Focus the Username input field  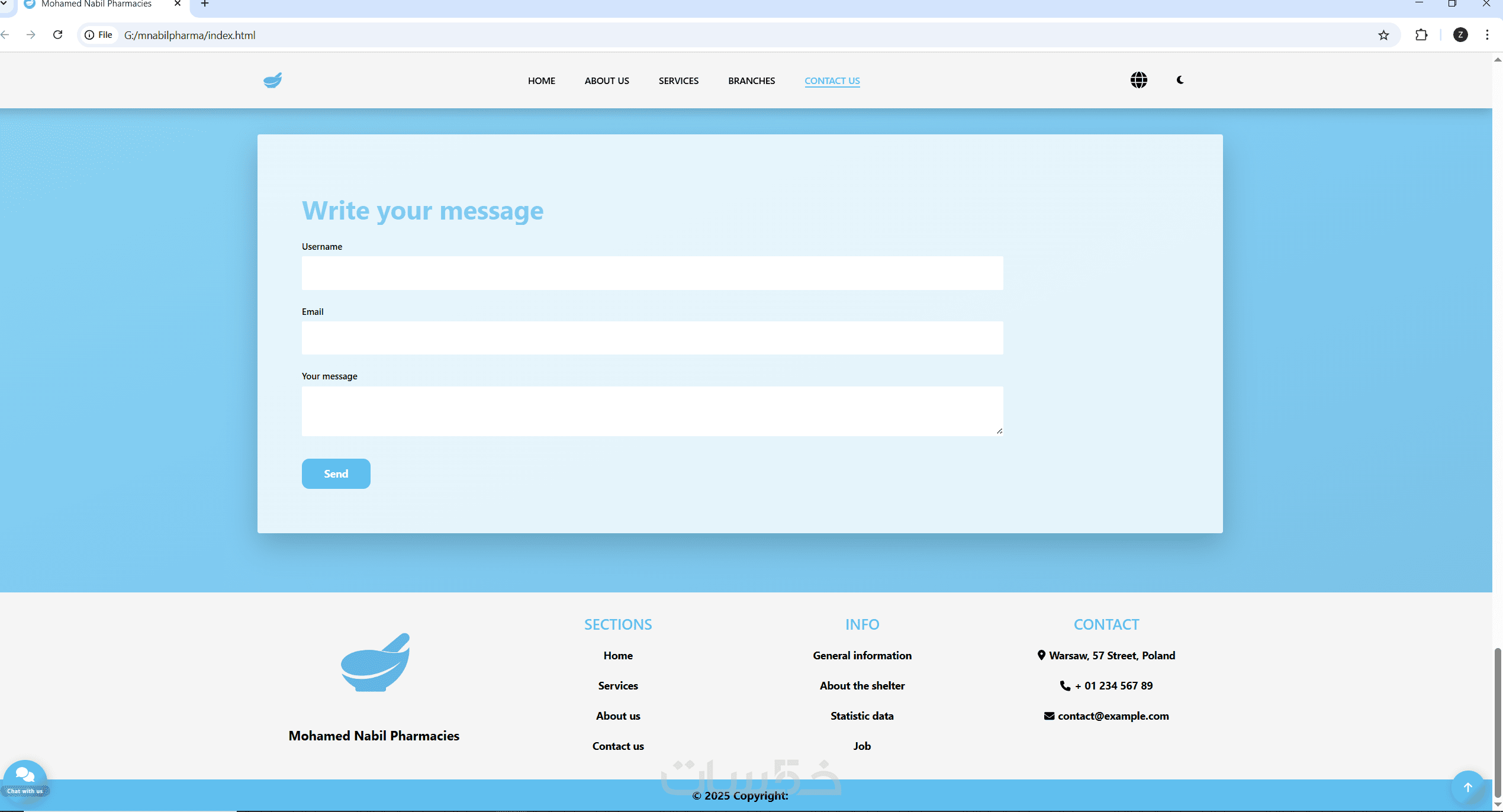pos(652,273)
